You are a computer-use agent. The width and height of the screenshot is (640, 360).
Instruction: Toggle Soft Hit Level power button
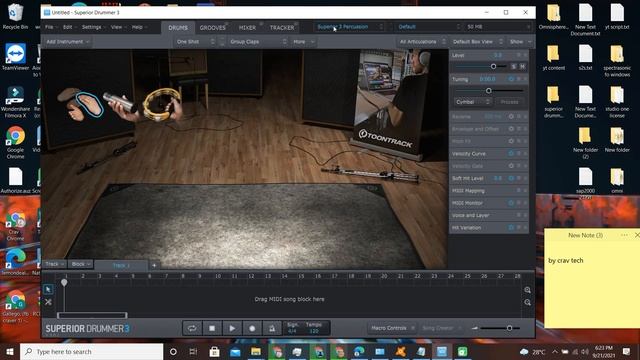pos(511,178)
